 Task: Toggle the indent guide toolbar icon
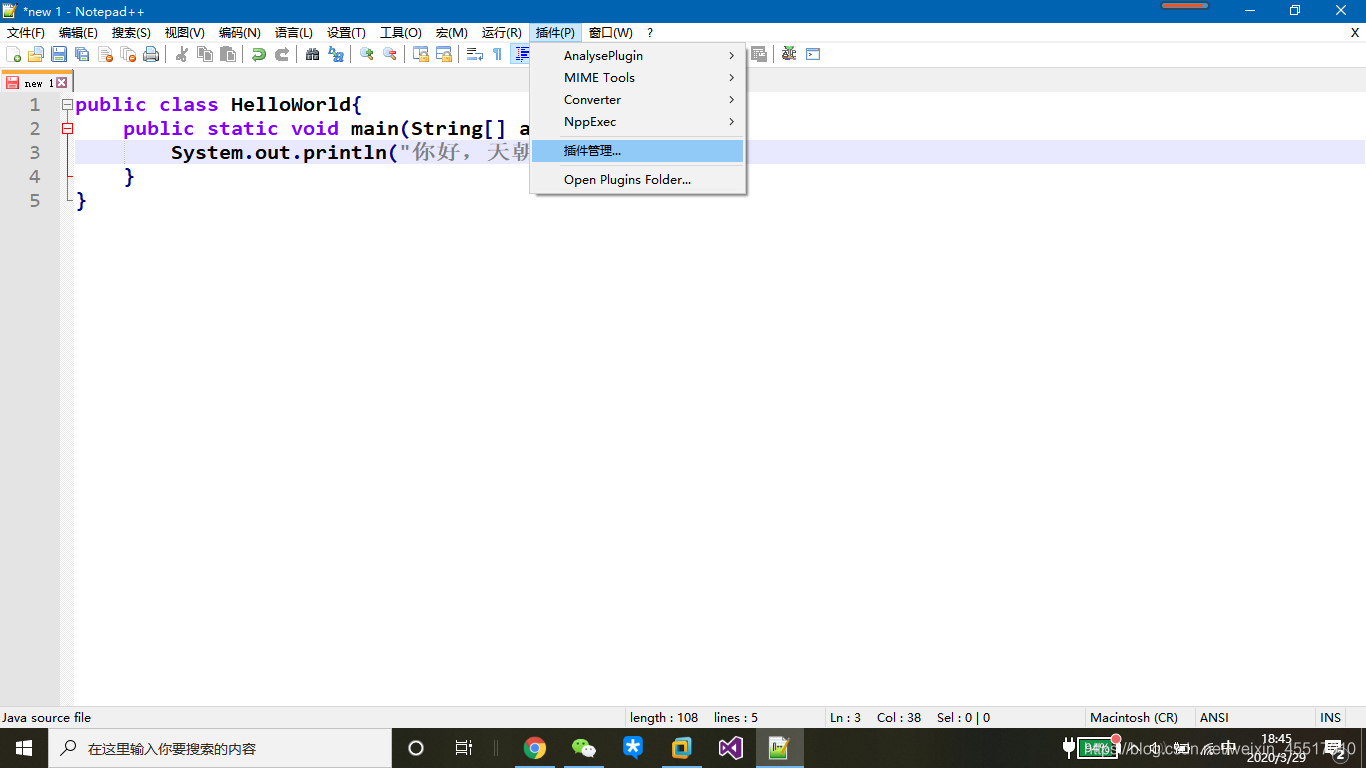(x=521, y=54)
